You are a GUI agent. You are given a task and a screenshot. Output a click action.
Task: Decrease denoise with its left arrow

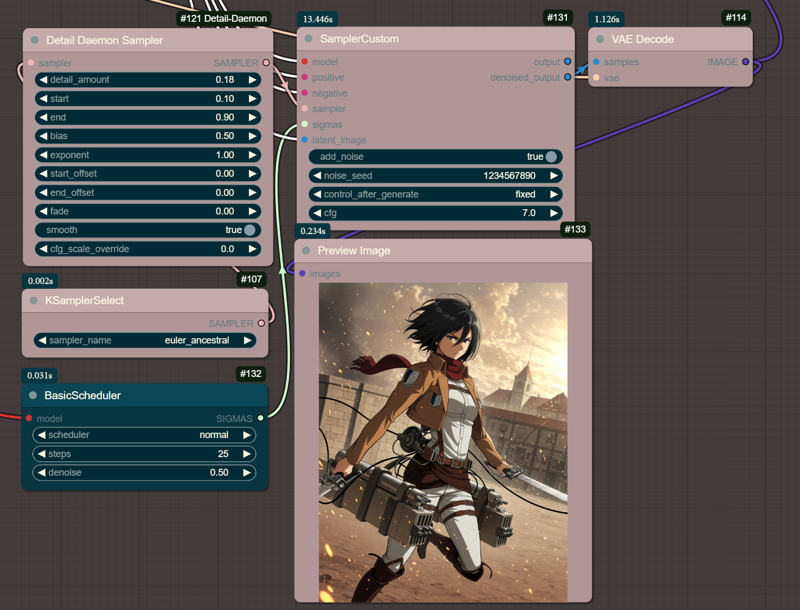(x=41, y=473)
